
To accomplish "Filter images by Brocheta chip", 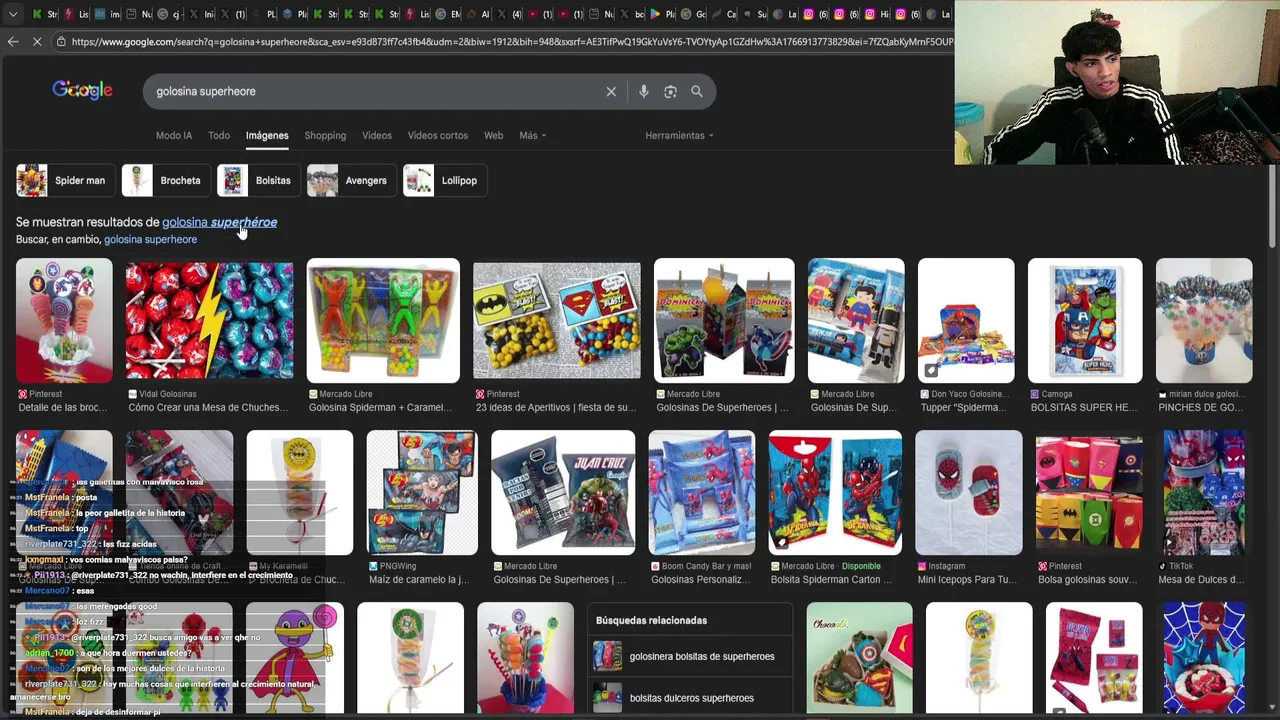I will pyautogui.click(x=165, y=180).
